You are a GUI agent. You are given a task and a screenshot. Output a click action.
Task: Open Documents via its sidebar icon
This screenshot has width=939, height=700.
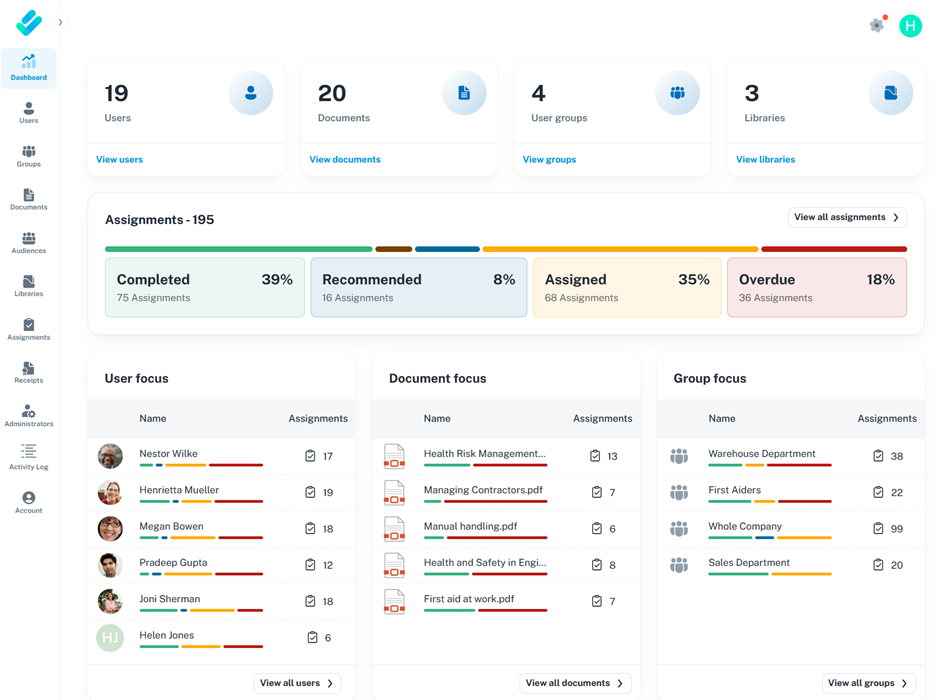coord(28,198)
